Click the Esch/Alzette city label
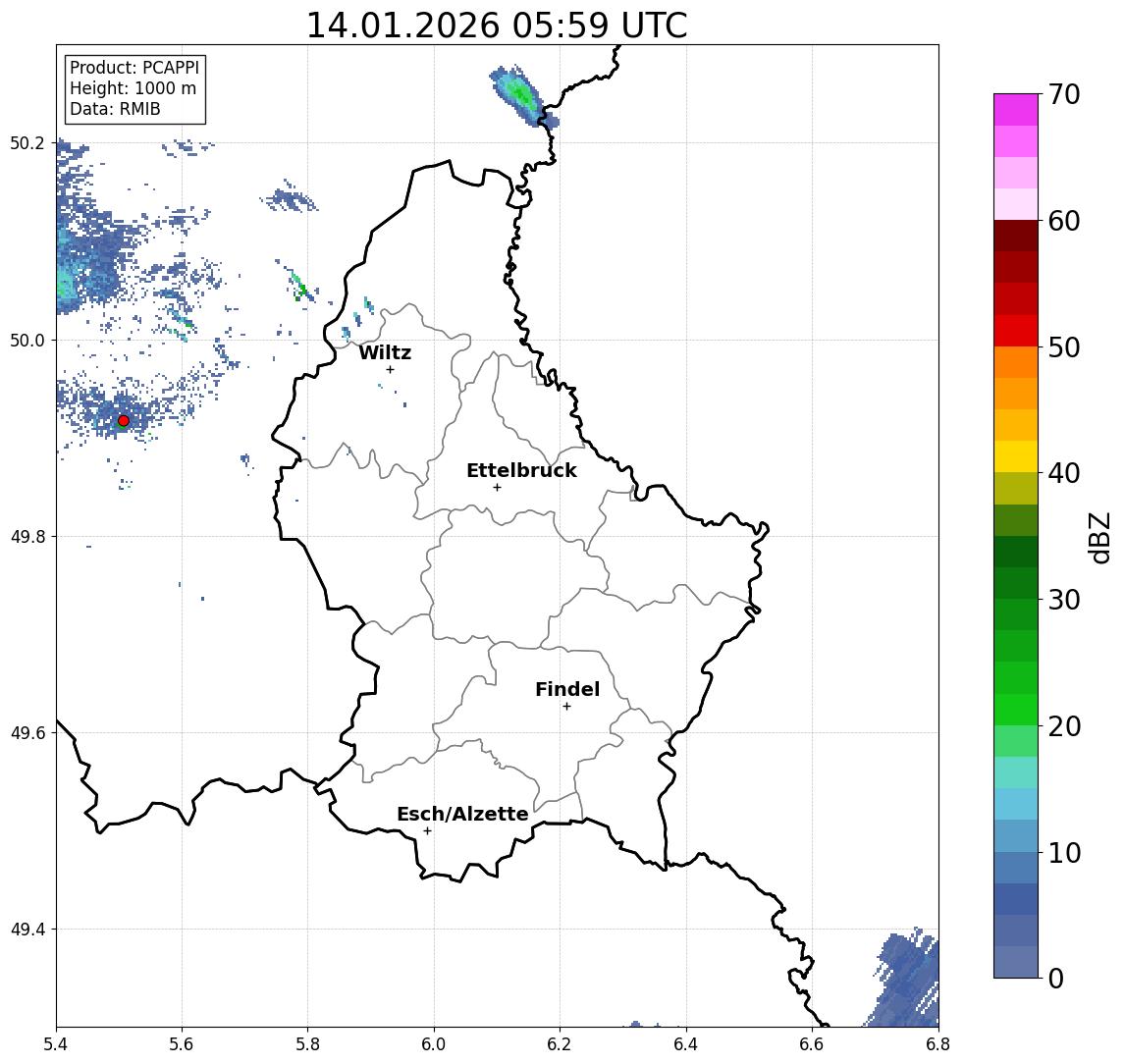Image resolution: width=1124 pixels, height=1064 pixels. pos(462,814)
